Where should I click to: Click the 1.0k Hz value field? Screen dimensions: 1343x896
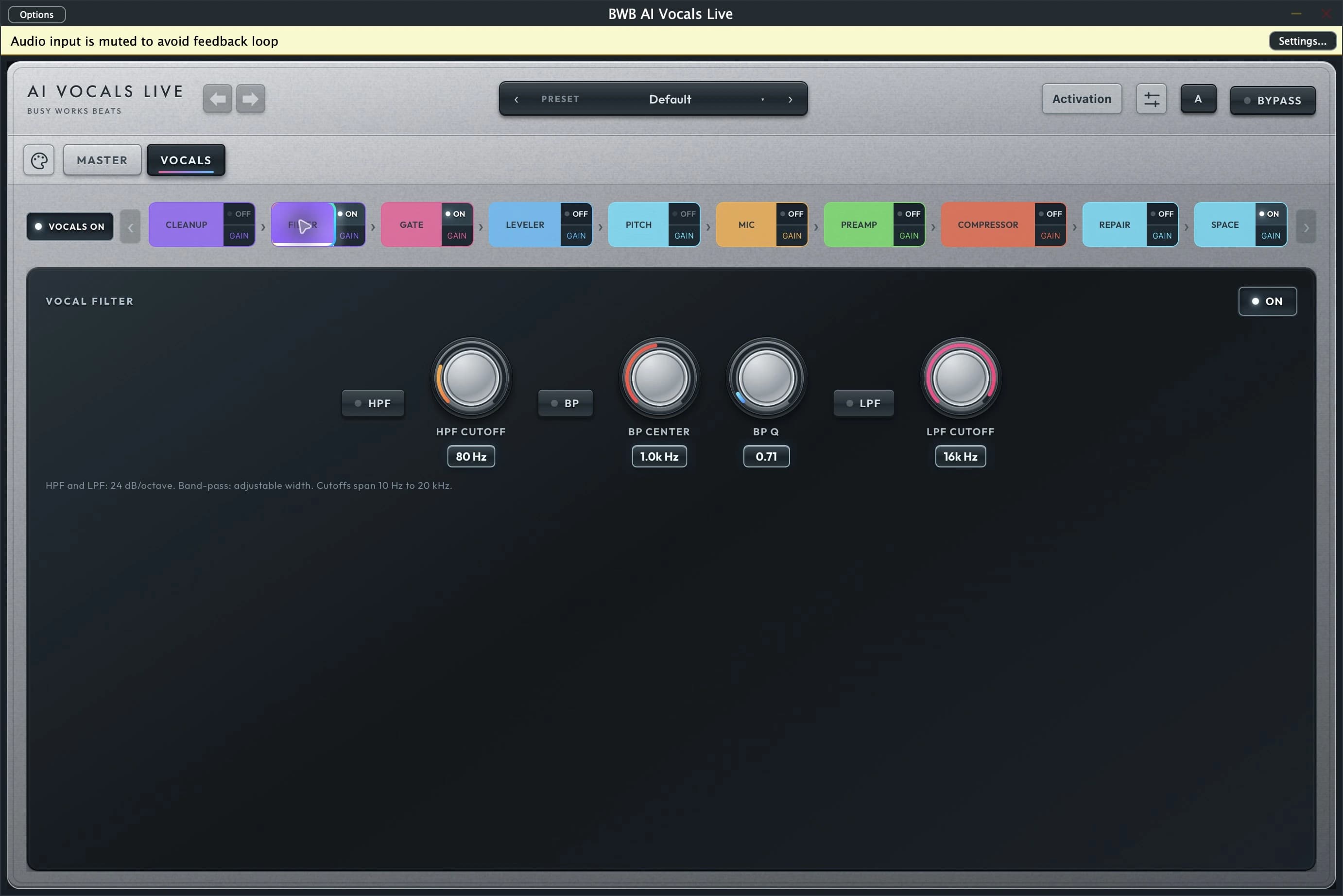(x=659, y=457)
